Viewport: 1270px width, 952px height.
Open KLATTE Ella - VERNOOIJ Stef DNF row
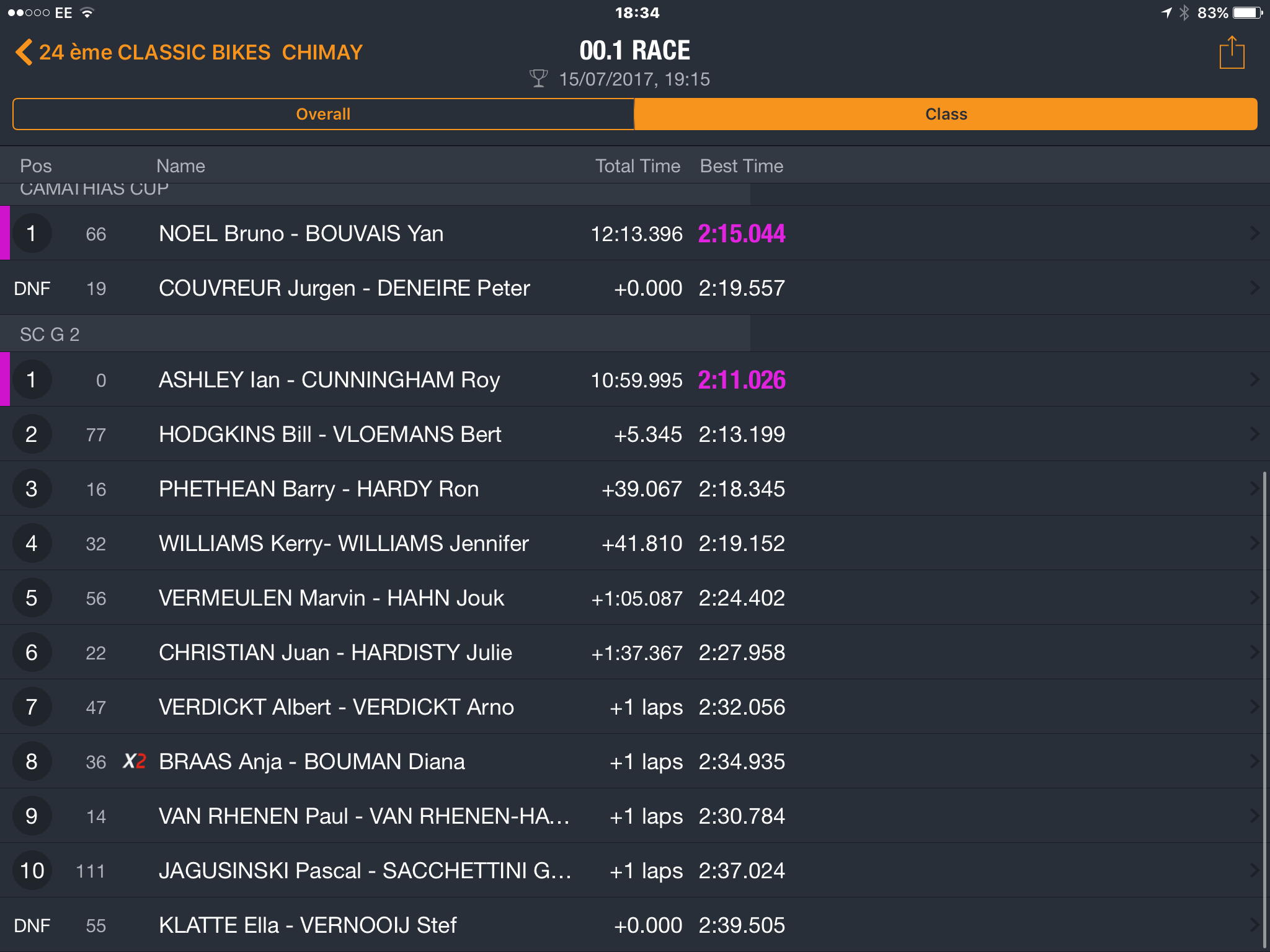point(635,925)
